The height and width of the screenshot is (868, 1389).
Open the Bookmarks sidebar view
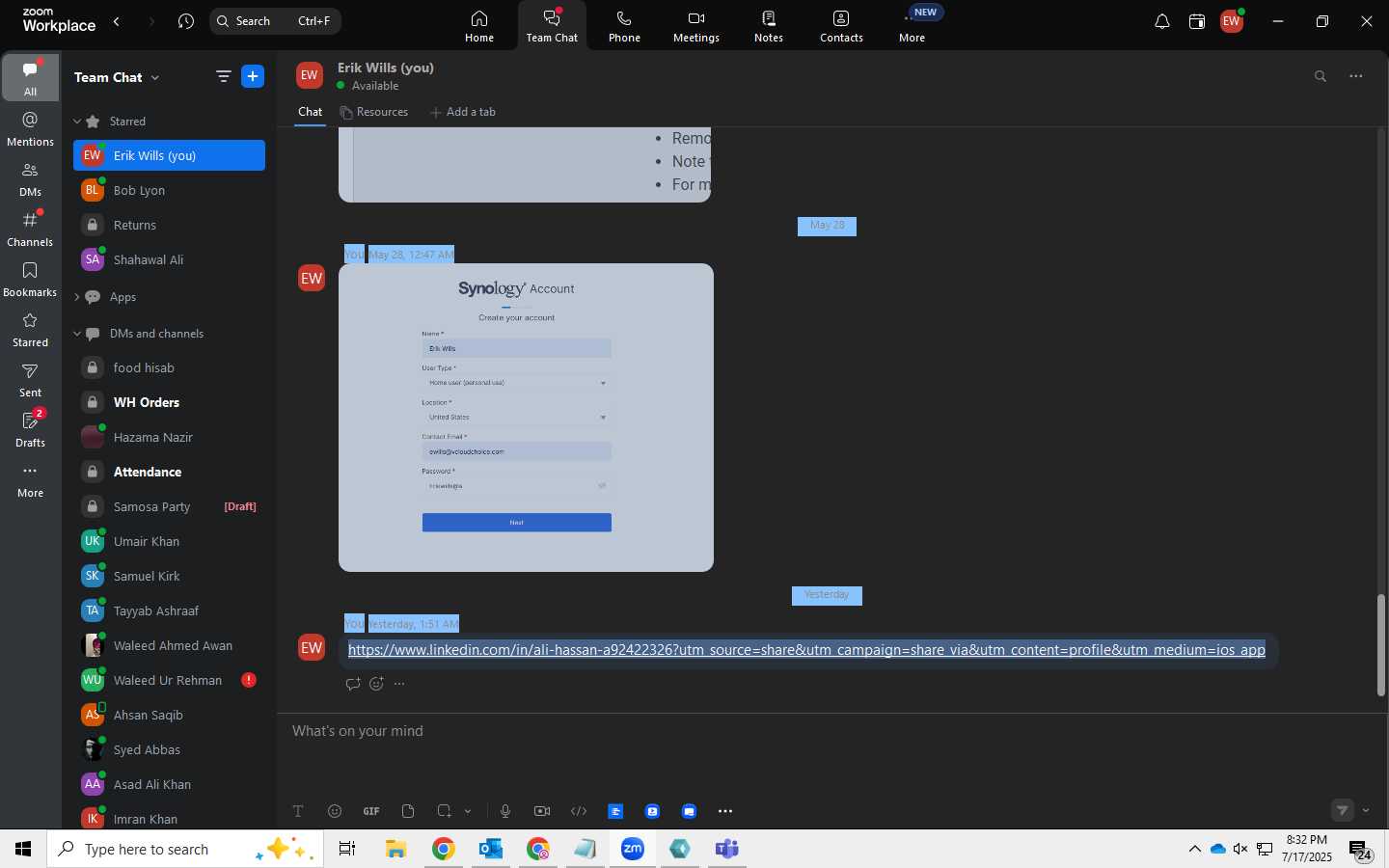(x=31, y=279)
